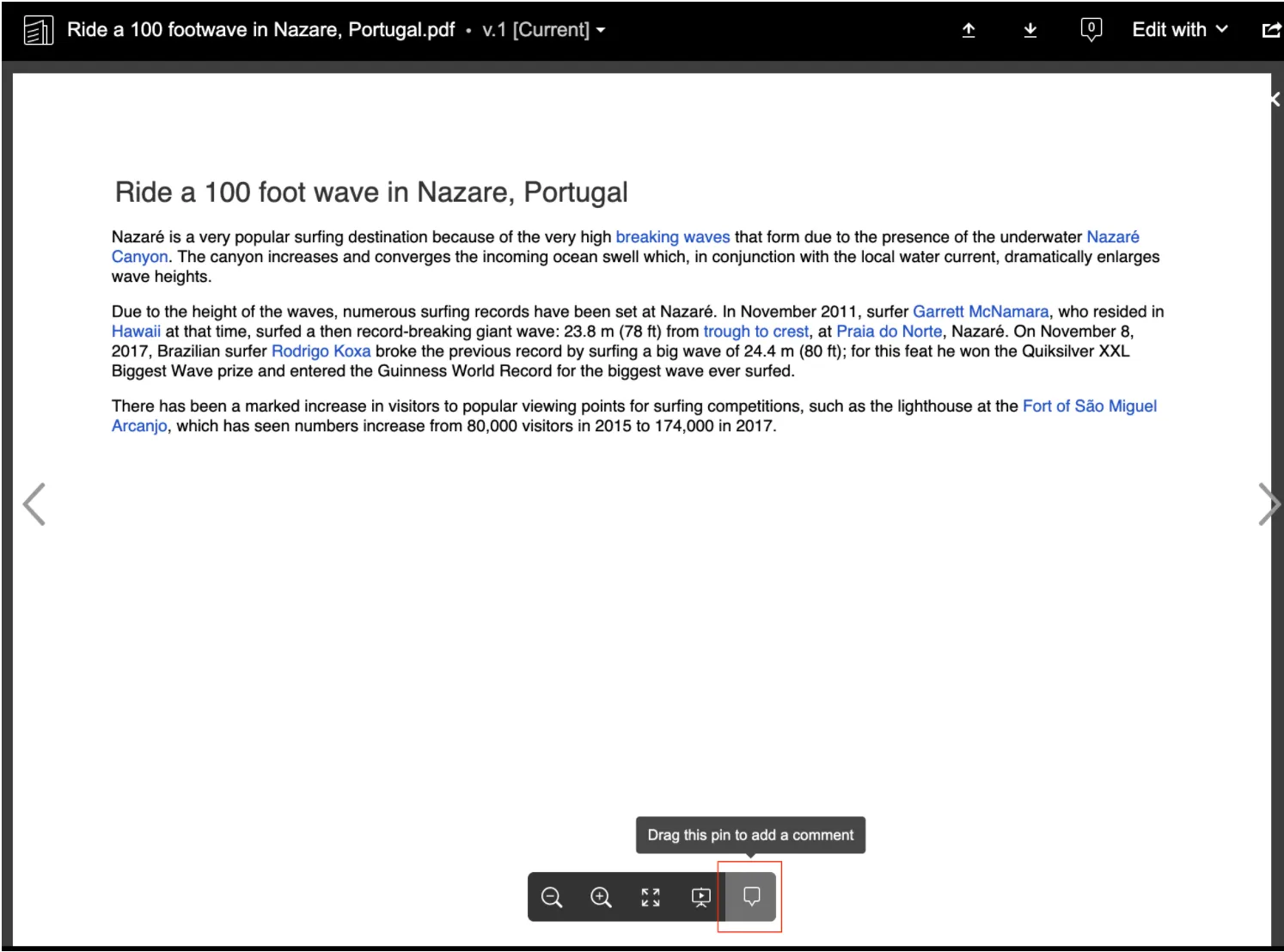Go to the next file arrow
Image resolution: width=1284 pixels, height=952 pixels.
click(x=1269, y=504)
